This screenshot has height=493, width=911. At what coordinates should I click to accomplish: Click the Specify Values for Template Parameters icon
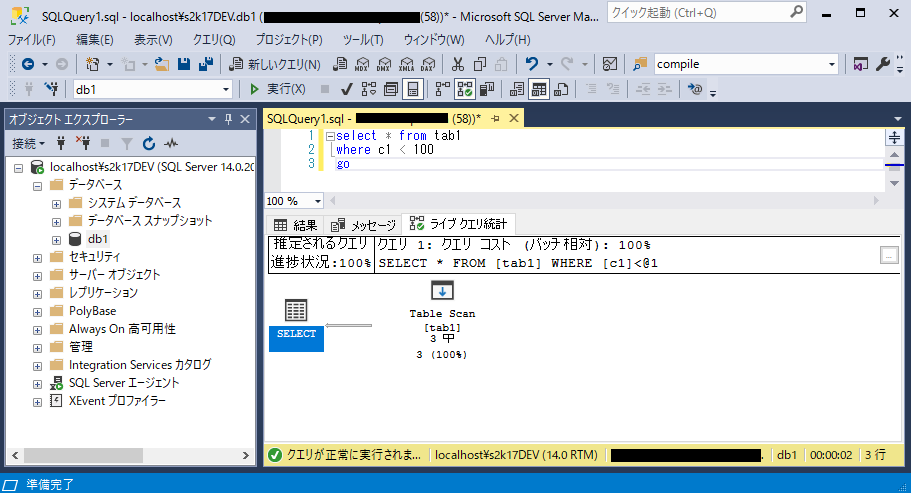pos(695,89)
